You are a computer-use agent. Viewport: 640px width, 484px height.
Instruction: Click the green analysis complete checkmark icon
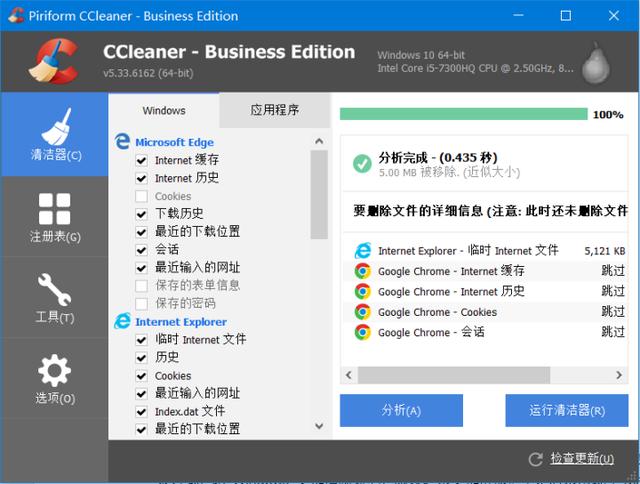[362, 164]
